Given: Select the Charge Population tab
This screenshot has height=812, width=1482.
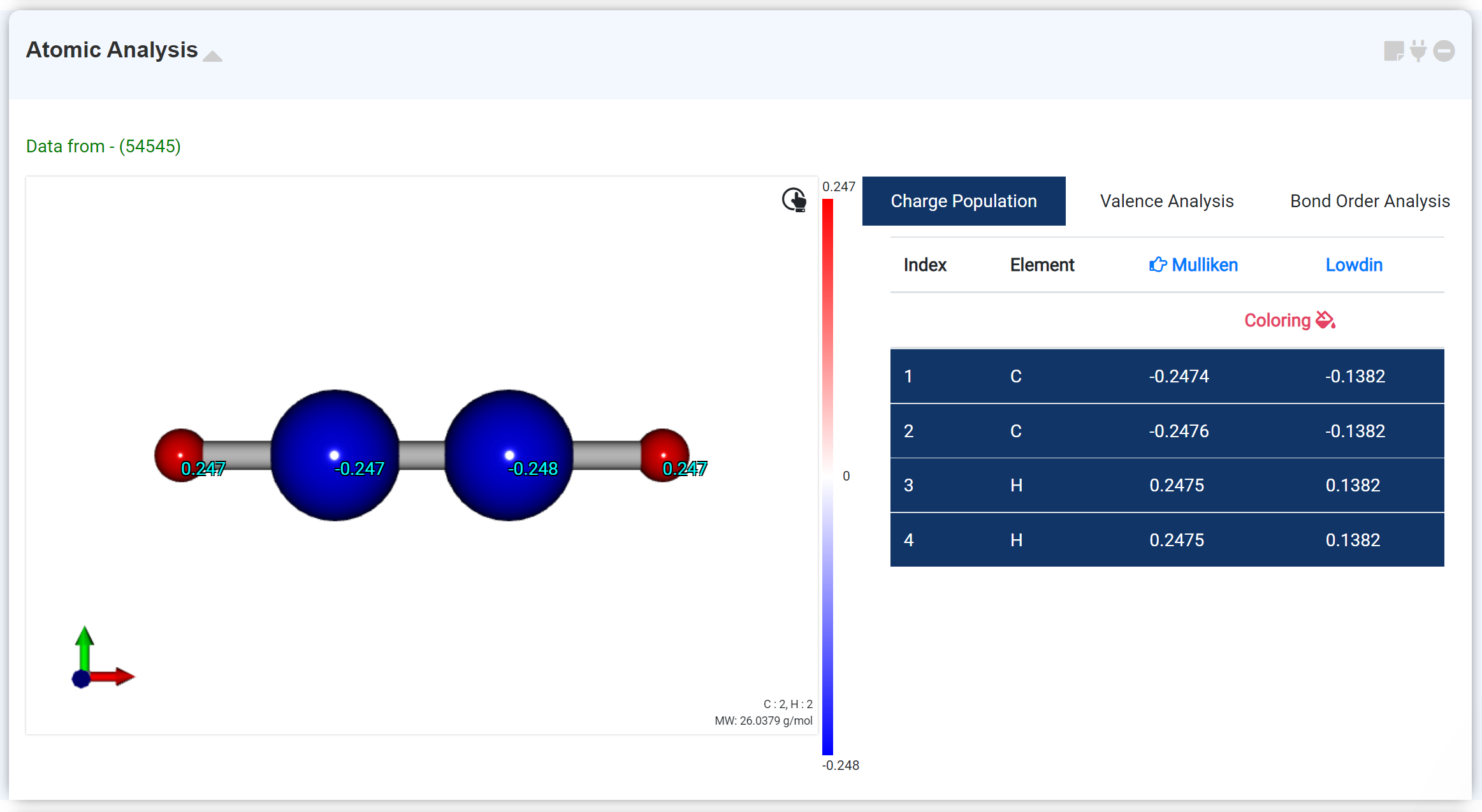Looking at the screenshot, I should [x=963, y=201].
